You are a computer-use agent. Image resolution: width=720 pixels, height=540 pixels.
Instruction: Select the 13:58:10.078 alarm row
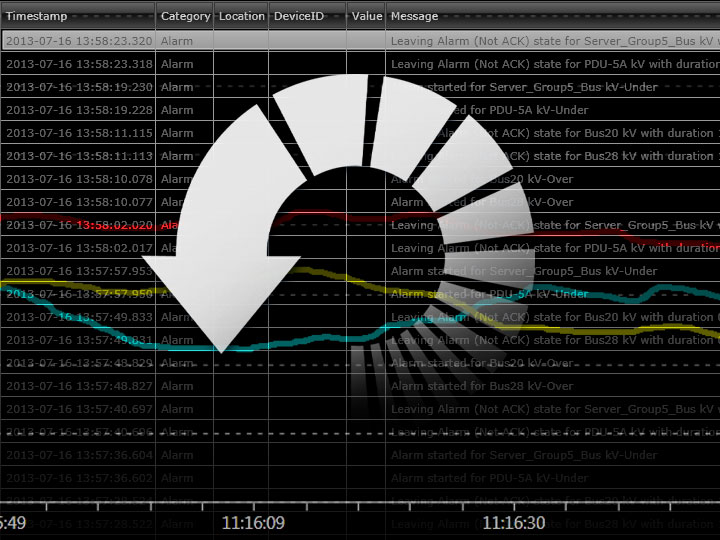tap(80, 179)
